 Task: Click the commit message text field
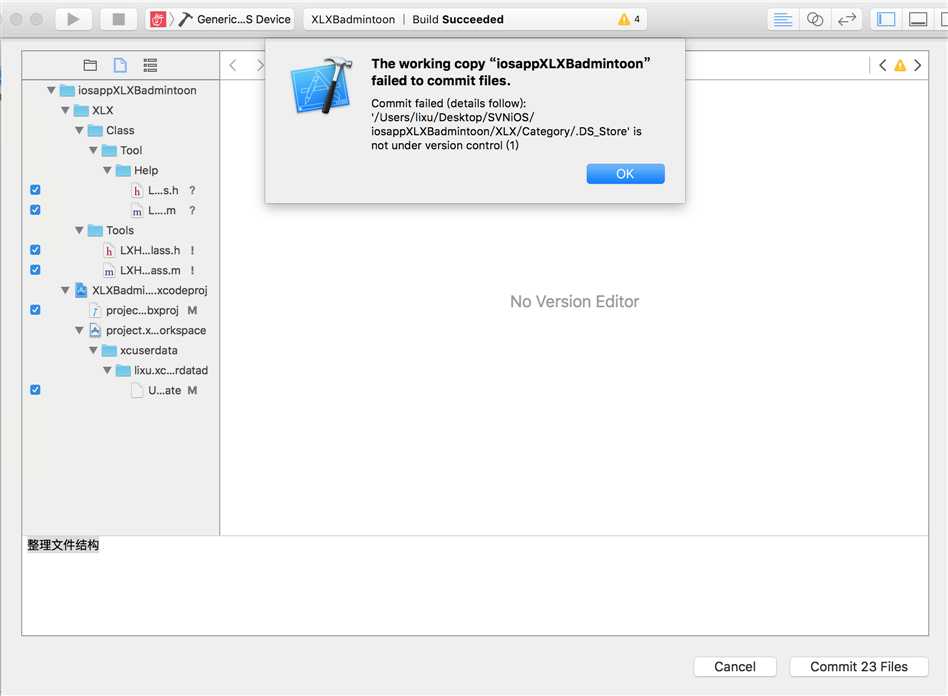pos(475,585)
